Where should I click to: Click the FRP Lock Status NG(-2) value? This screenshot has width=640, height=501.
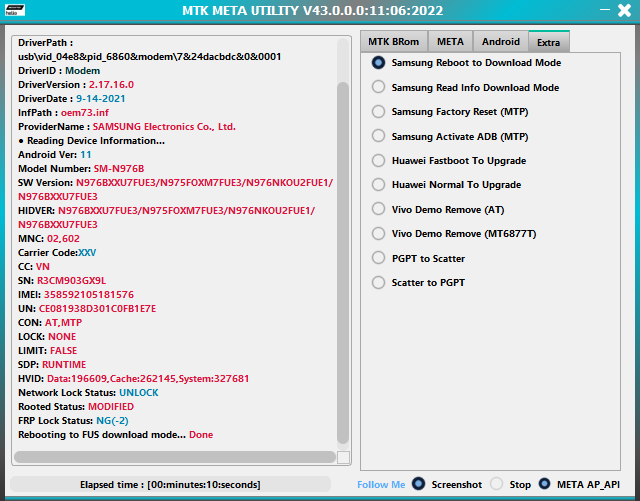(112, 421)
